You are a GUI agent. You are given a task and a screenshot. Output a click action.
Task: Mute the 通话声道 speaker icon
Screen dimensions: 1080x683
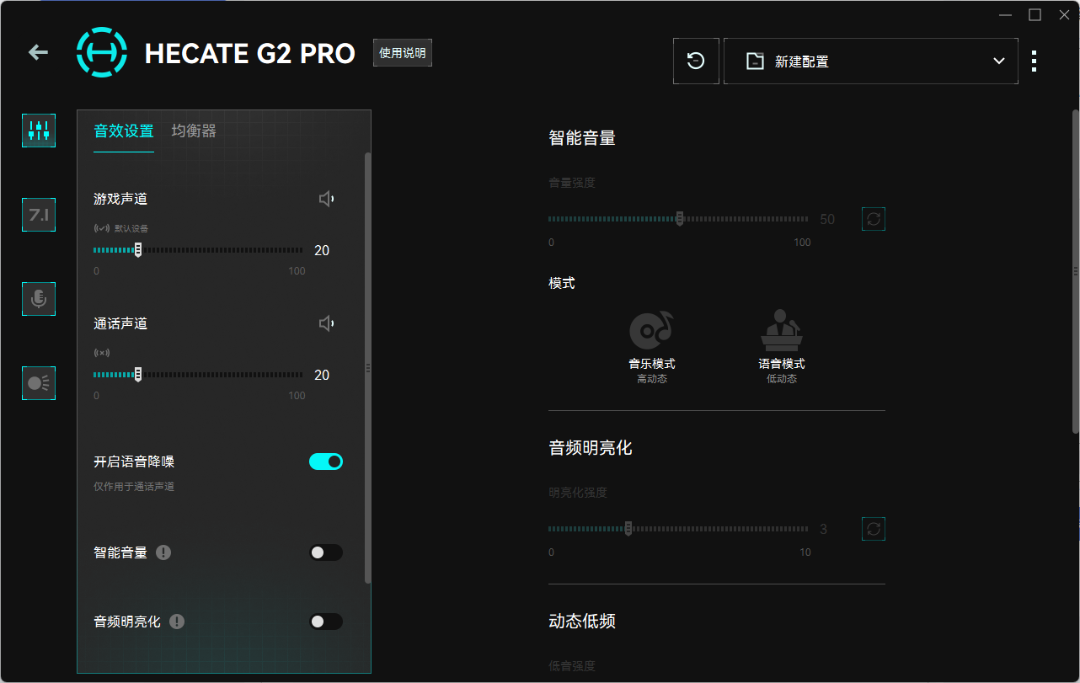coord(326,323)
